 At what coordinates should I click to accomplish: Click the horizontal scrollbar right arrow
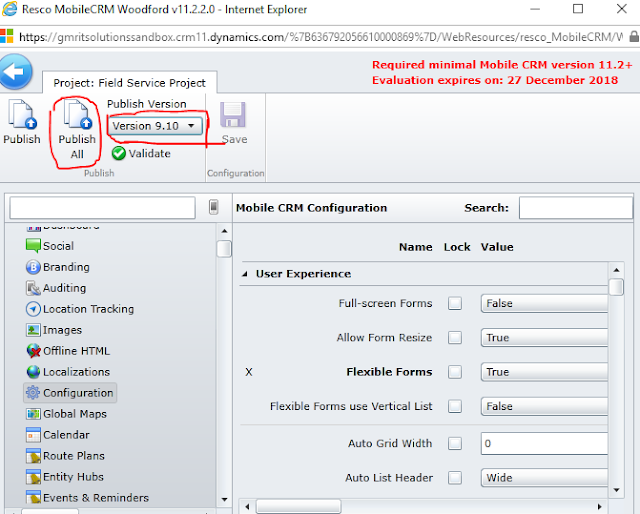tap(599, 507)
